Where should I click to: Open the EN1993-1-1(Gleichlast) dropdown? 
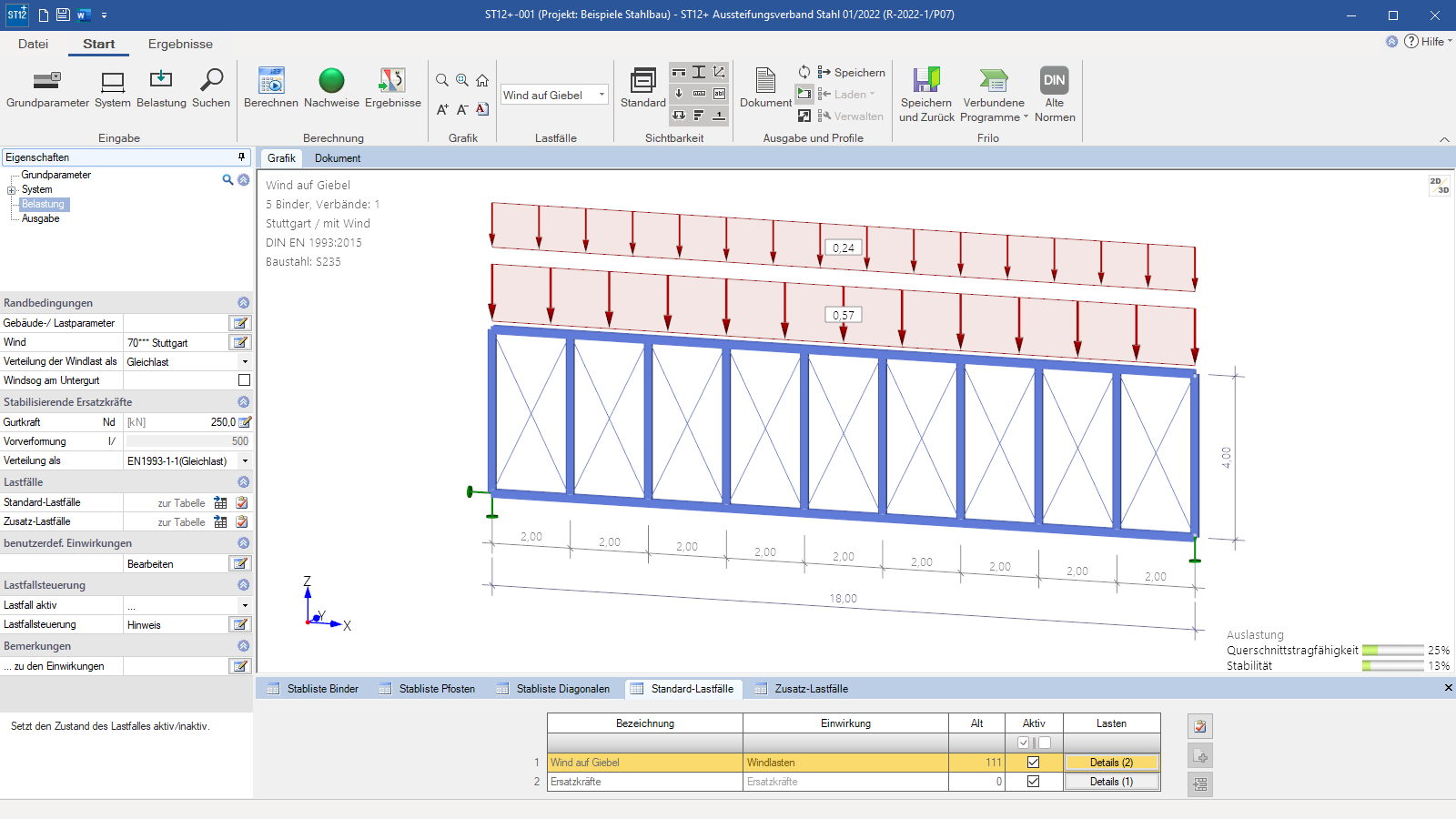click(x=245, y=461)
